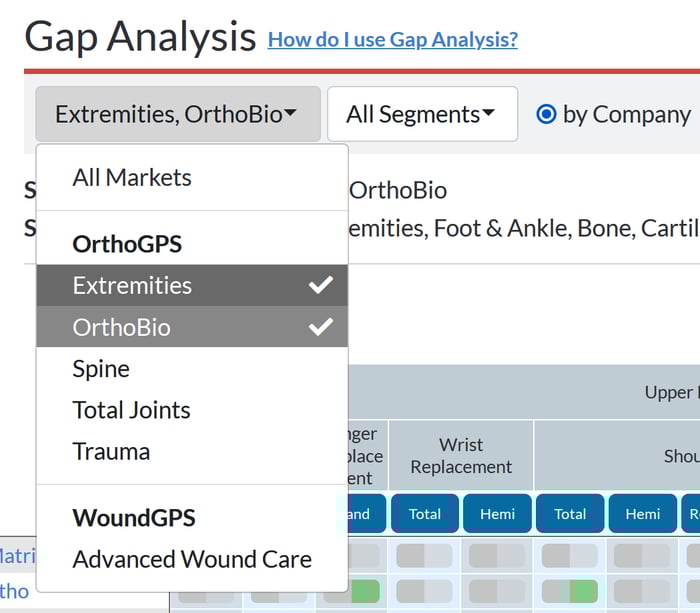The height and width of the screenshot is (613, 700).
Task: Click the Hemi button under Wrist Replacement
Action: [497, 513]
